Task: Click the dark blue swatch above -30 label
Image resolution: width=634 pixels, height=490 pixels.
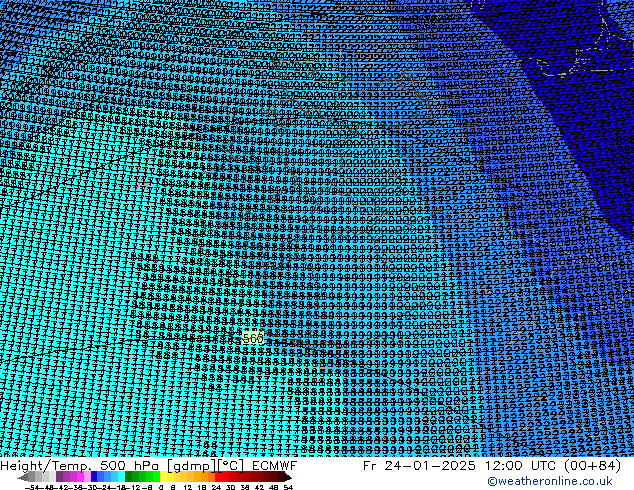Action: (94, 477)
